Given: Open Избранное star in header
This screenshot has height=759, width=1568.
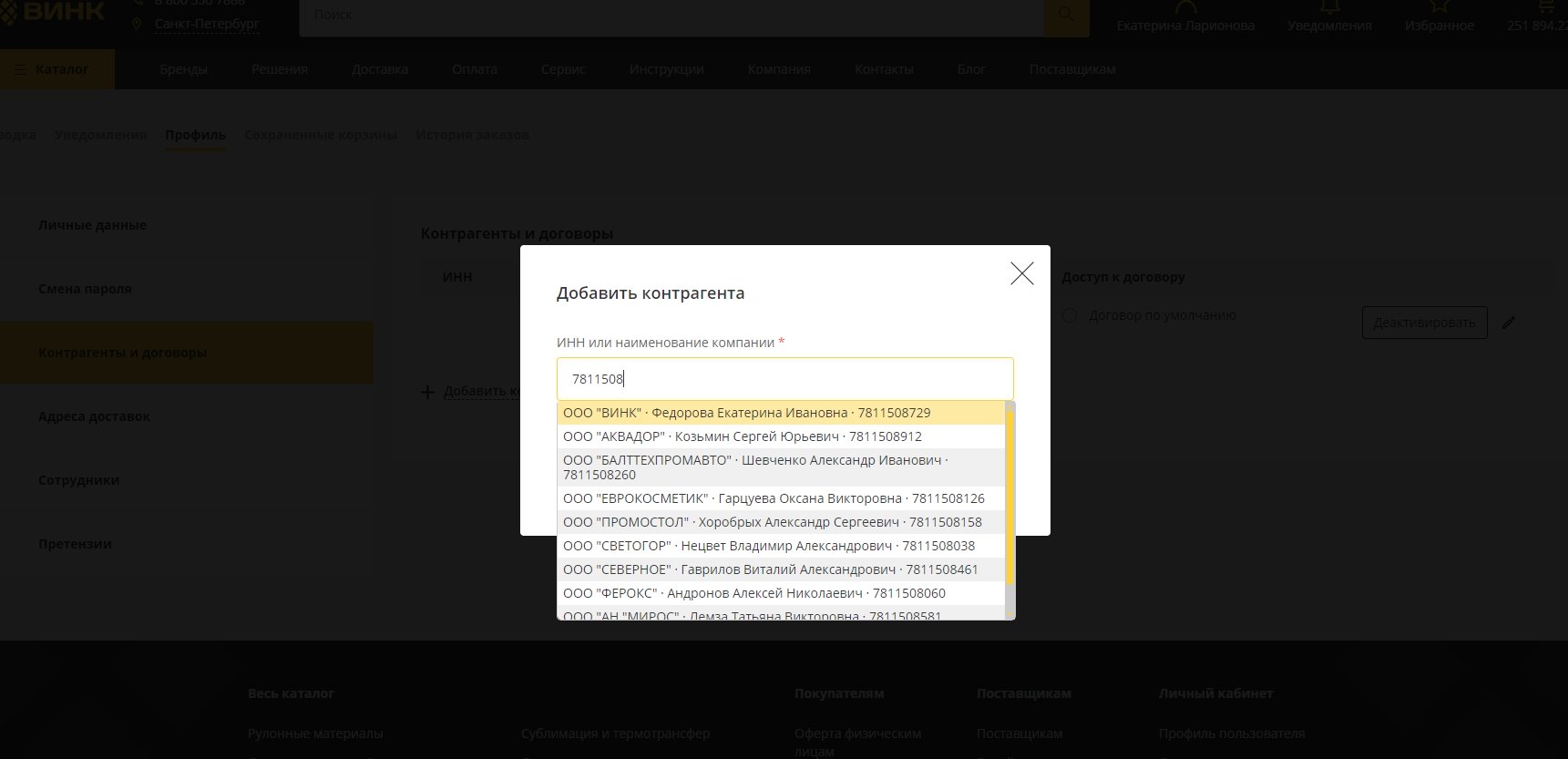Looking at the screenshot, I should [x=1440, y=16].
